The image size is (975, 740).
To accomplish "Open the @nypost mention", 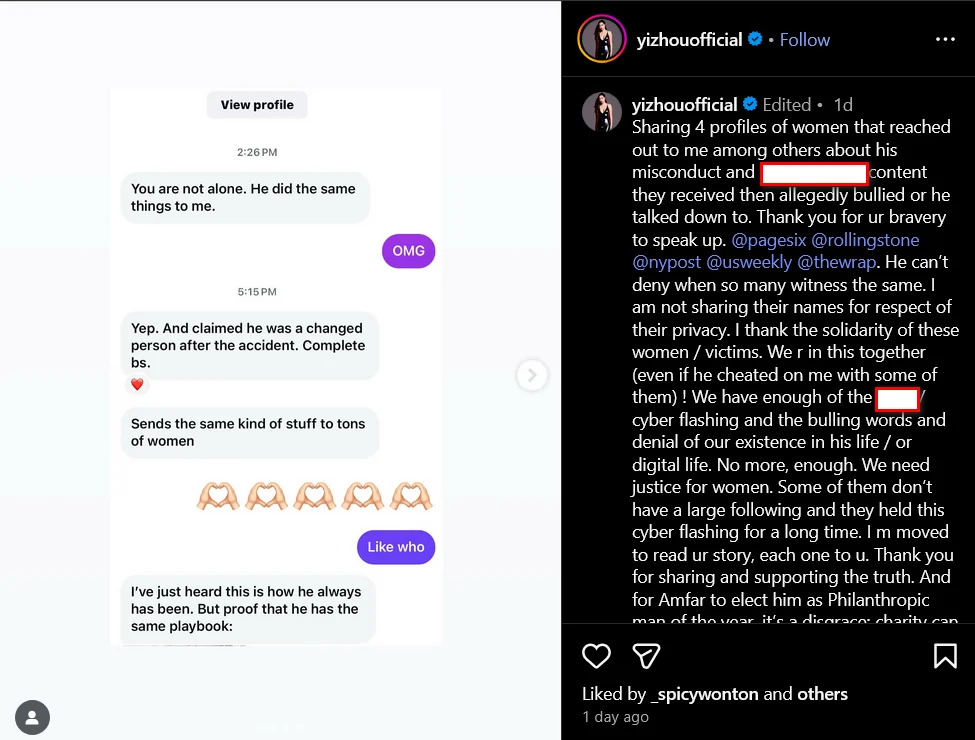I will [x=667, y=262].
